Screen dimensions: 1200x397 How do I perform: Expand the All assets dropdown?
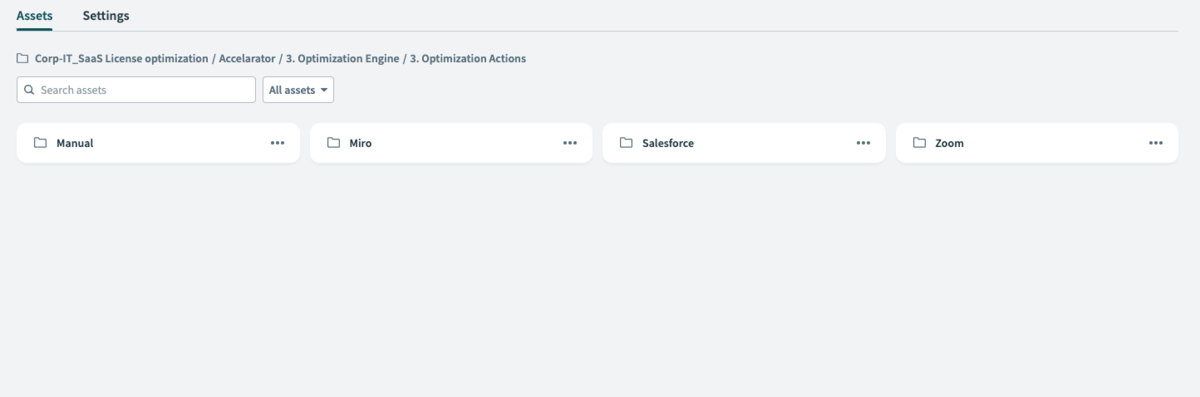298,90
